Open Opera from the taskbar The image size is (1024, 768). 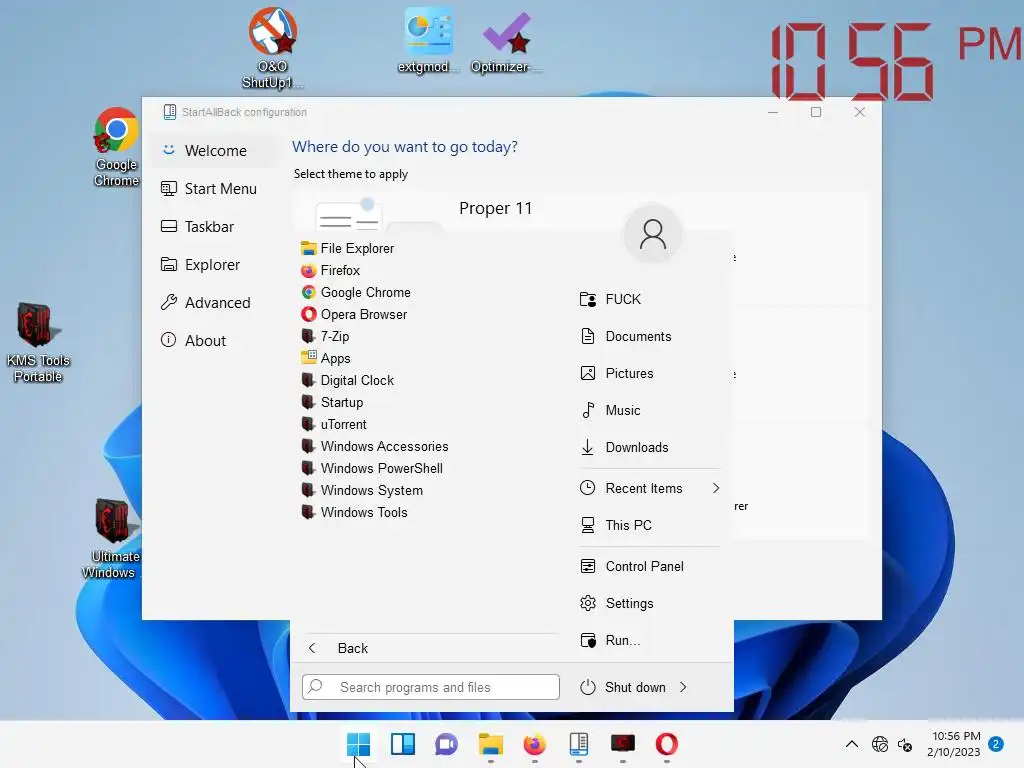point(666,744)
